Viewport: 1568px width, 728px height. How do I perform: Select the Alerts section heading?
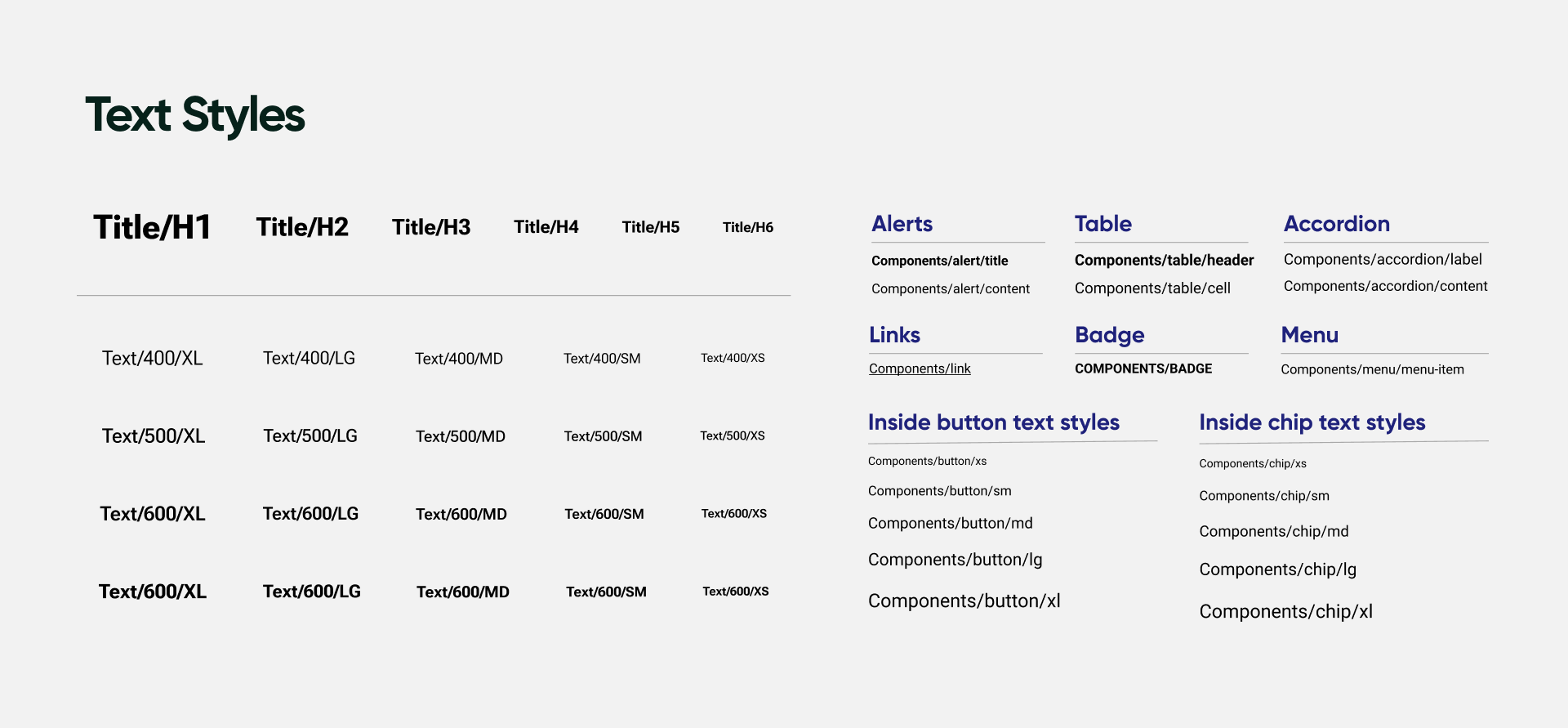click(902, 224)
